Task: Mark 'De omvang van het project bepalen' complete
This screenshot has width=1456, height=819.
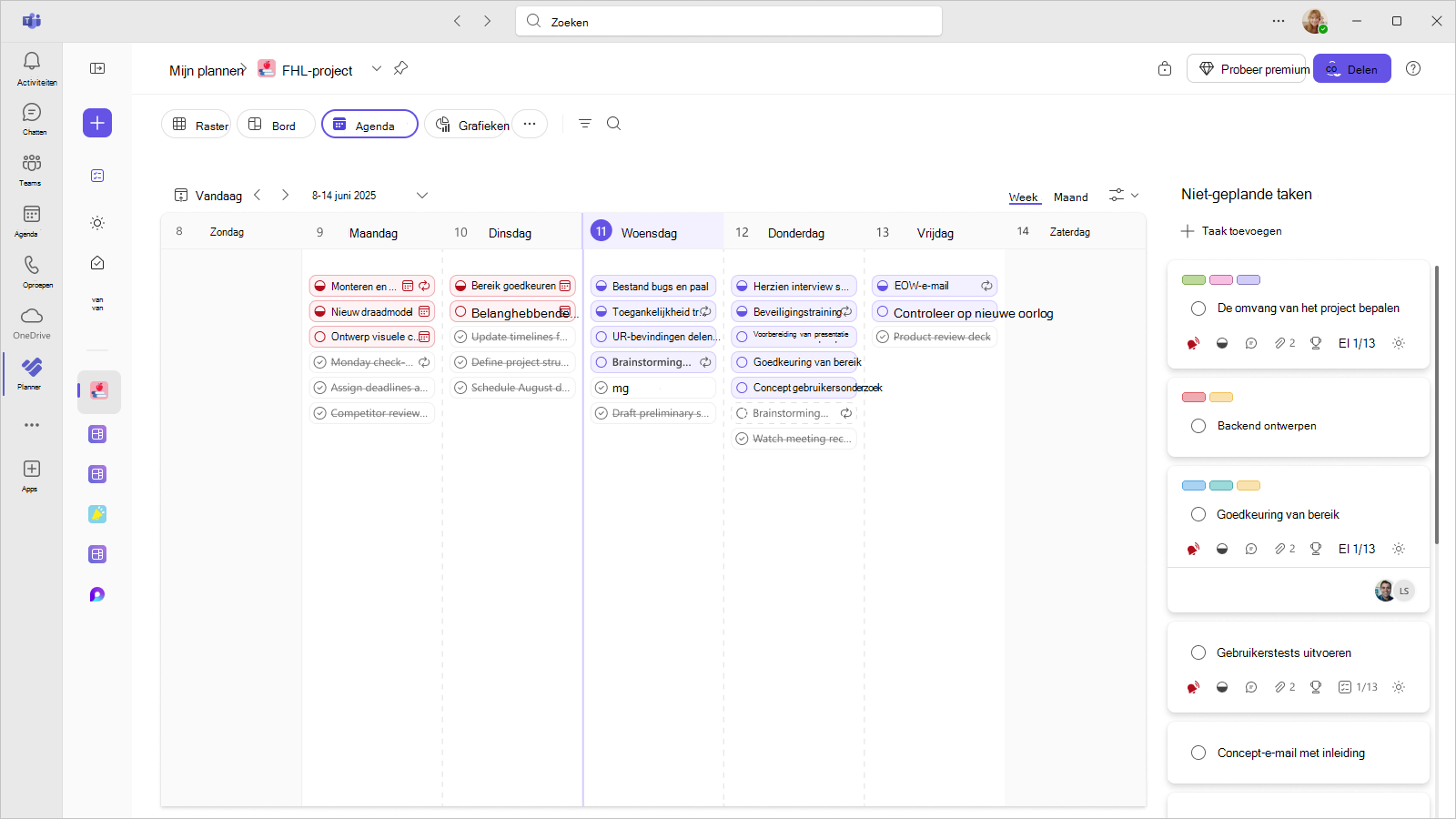Action: 1198,308
